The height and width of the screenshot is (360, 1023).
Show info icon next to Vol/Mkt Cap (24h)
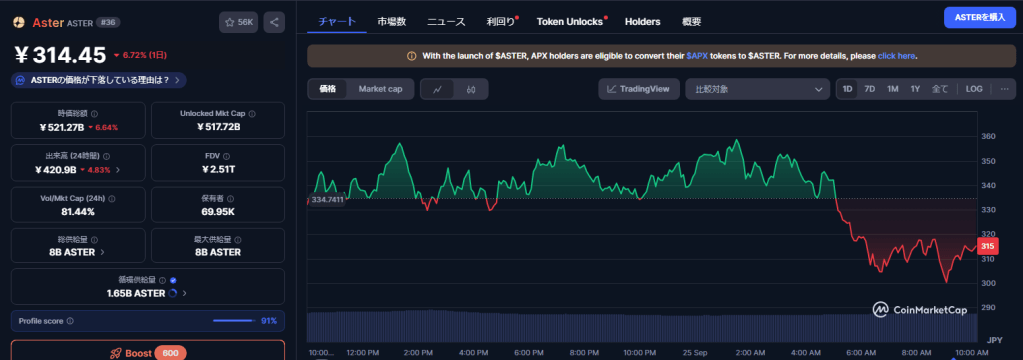pyautogui.click(x=112, y=198)
